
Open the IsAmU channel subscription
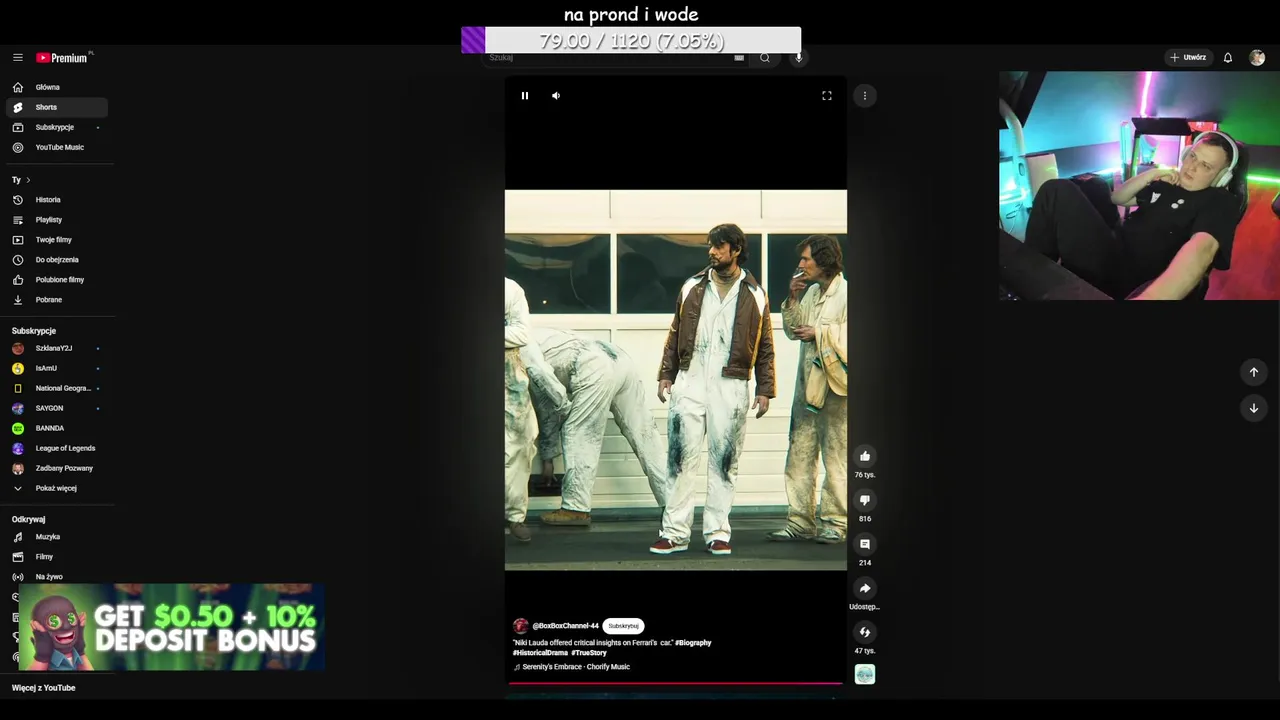57,368
